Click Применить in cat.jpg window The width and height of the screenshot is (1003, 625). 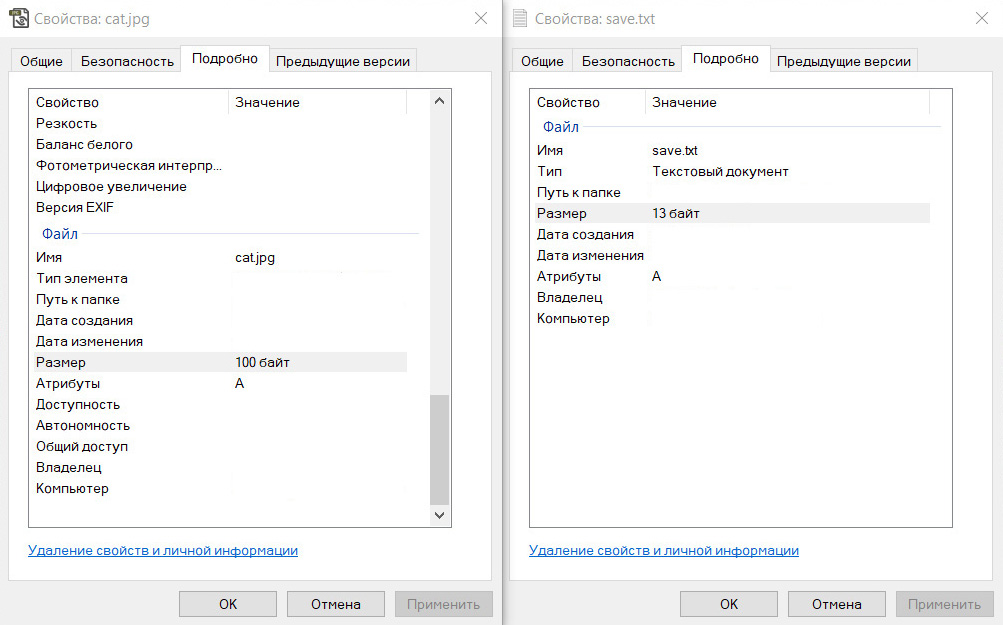tap(443, 604)
